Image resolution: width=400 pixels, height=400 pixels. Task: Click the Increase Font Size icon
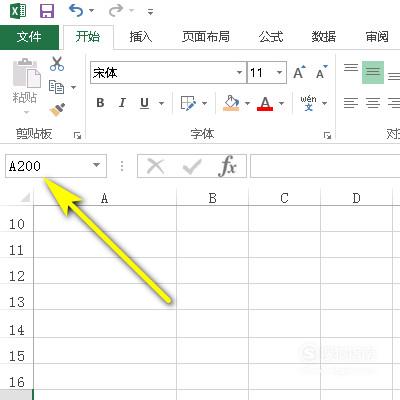[x=299, y=72]
